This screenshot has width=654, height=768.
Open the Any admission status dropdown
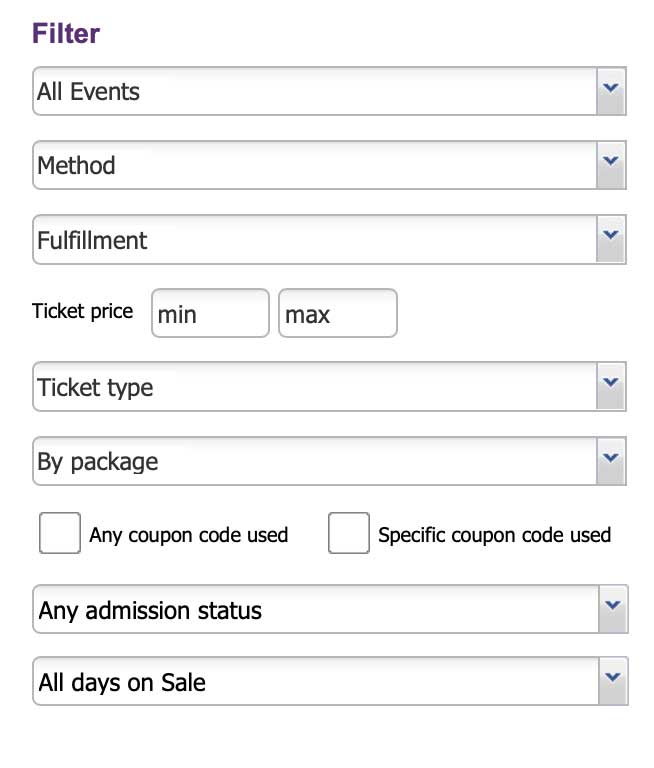click(x=330, y=609)
